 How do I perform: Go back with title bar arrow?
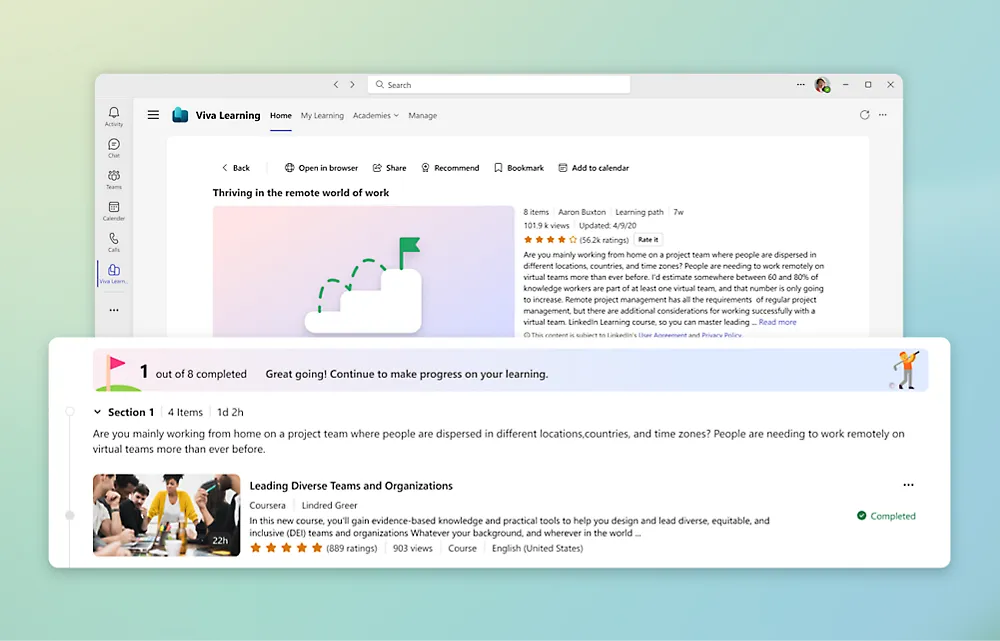336,84
